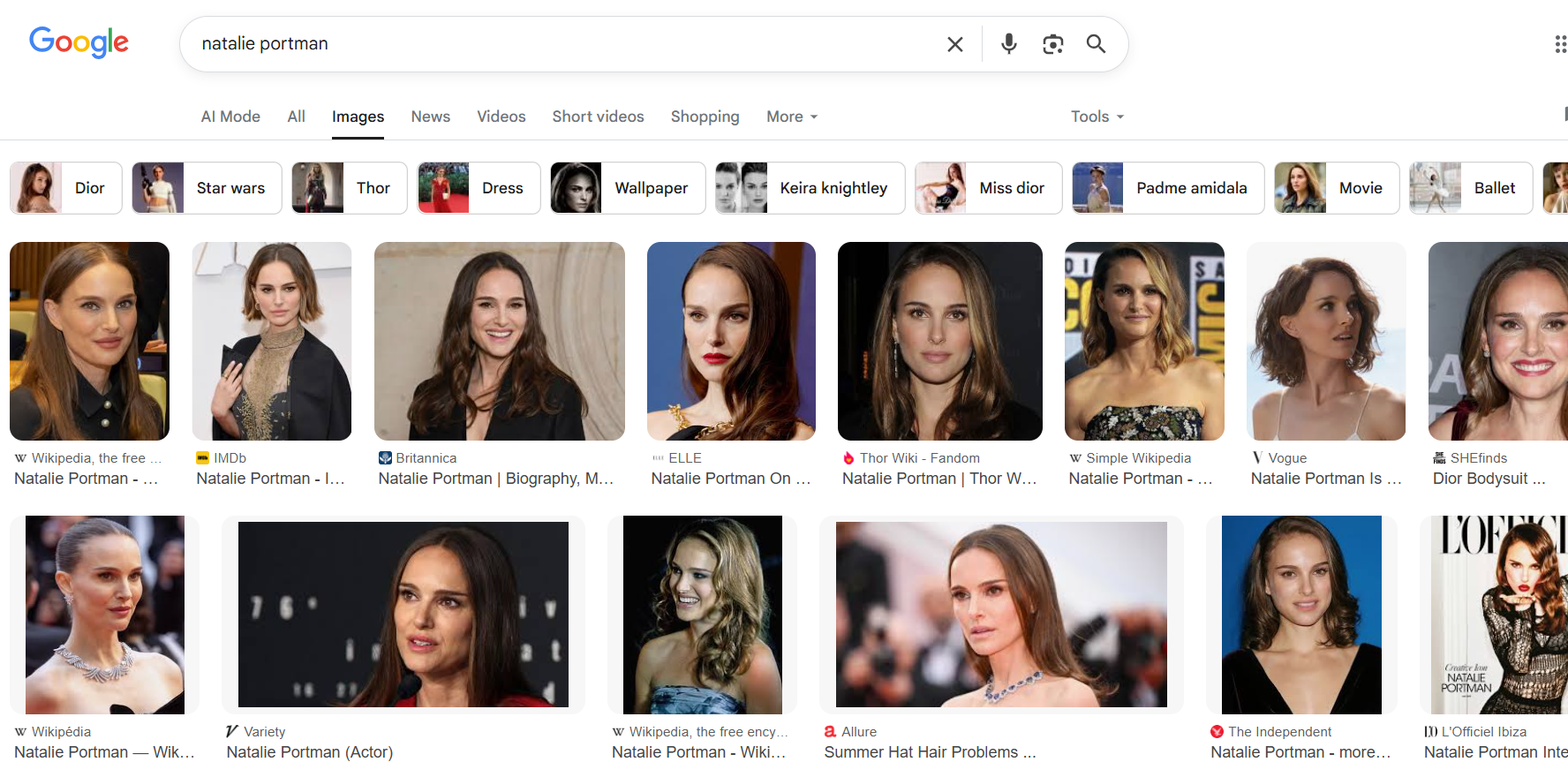1568x762 pixels.
Task: Open the 'Summer Hat Hair Problems ...' link
Action: [931, 752]
